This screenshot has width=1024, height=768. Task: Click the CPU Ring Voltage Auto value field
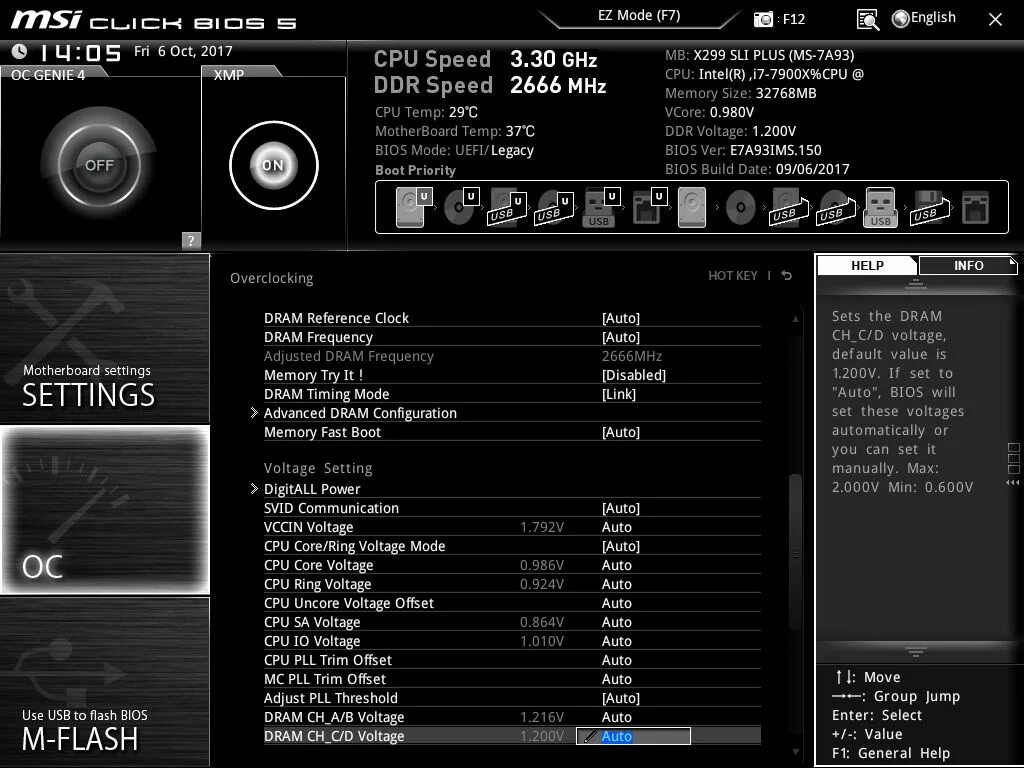pos(616,584)
